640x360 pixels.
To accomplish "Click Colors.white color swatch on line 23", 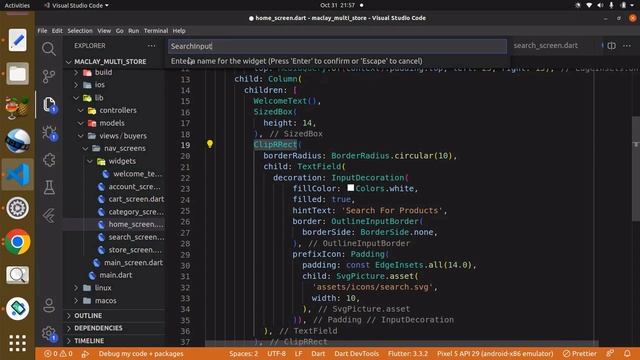I will coord(351,188).
